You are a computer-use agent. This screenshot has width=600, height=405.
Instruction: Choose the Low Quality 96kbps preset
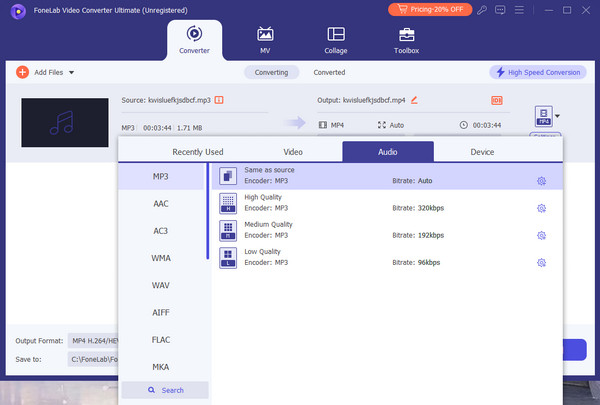[387, 258]
